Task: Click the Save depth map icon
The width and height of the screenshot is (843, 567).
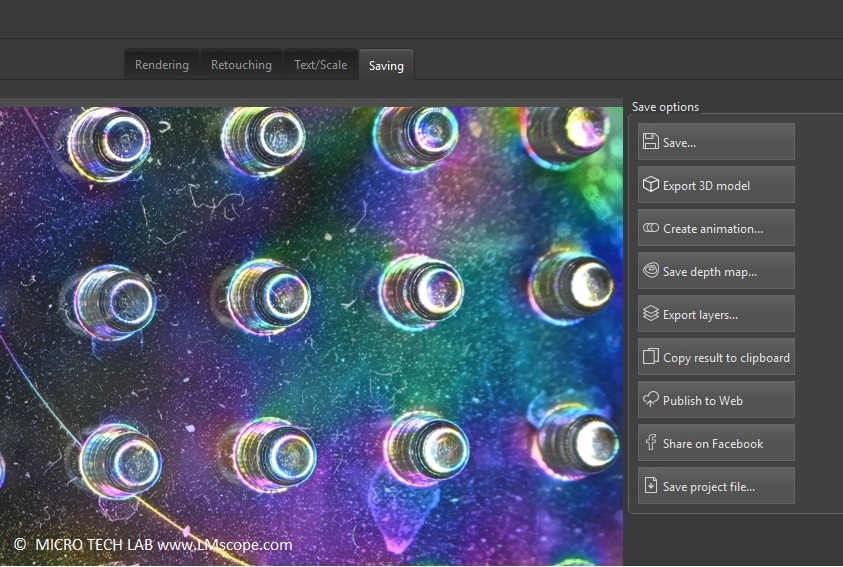Action: pyautogui.click(x=650, y=271)
